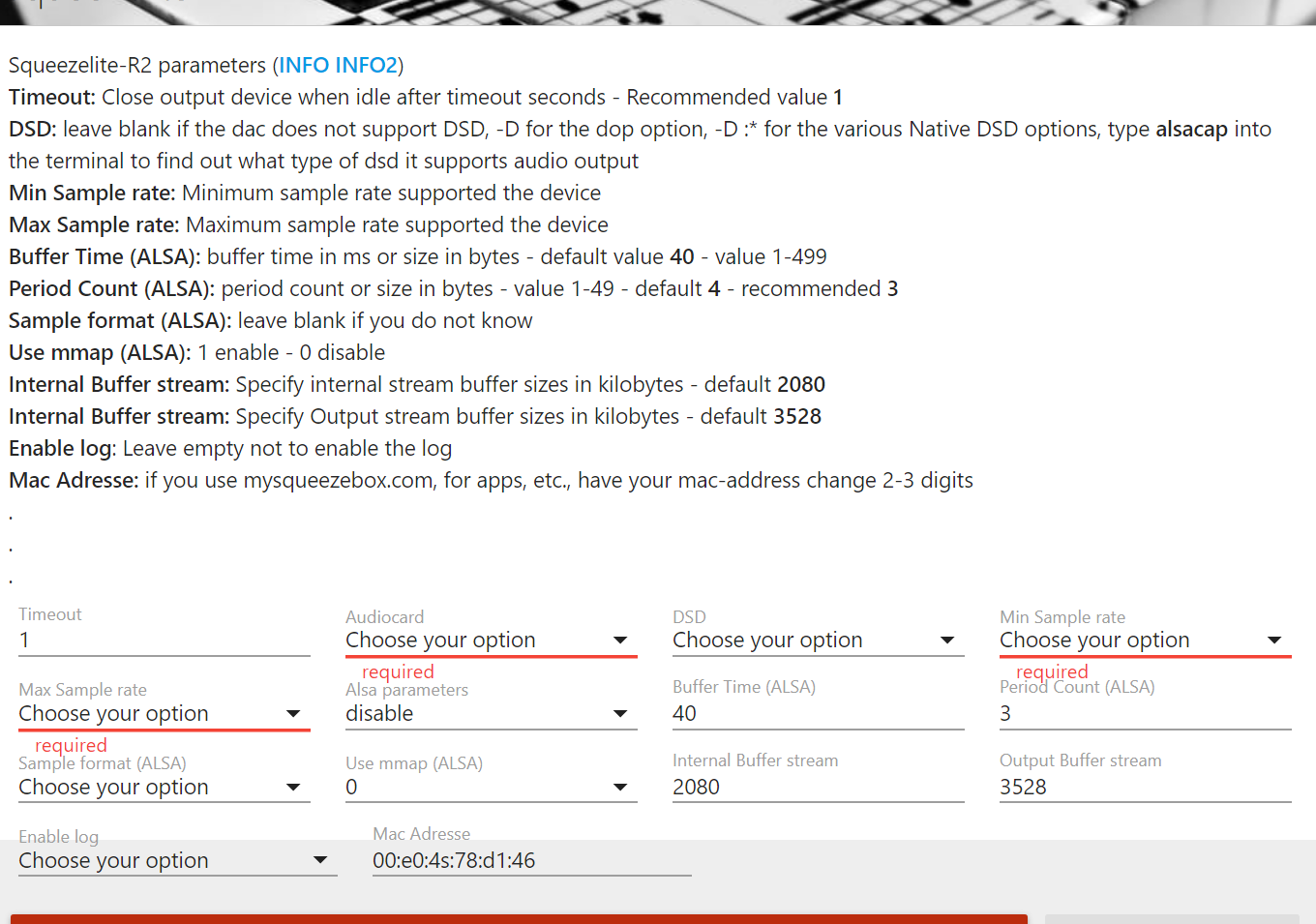Viewport: 1316px width, 924px height.
Task: Click the 'required' warning under Max Sample rate
Action: (x=71, y=745)
